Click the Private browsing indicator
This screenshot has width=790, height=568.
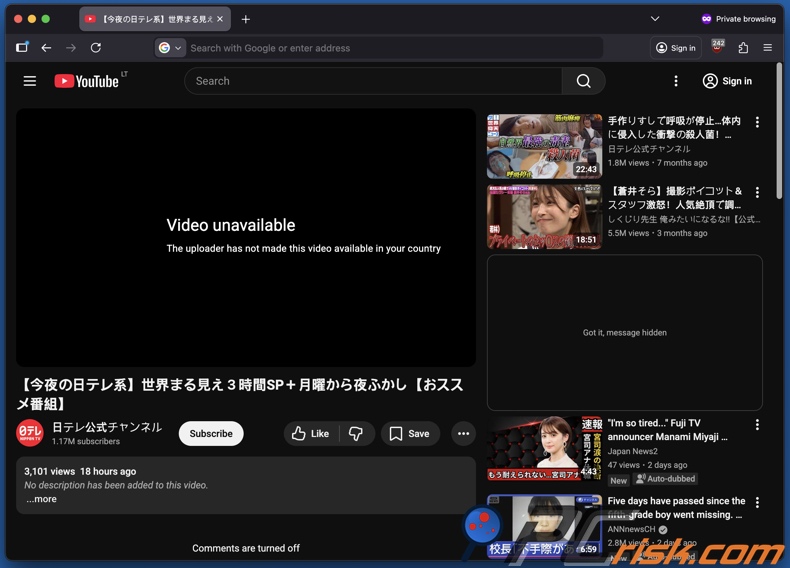click(738, 19)
